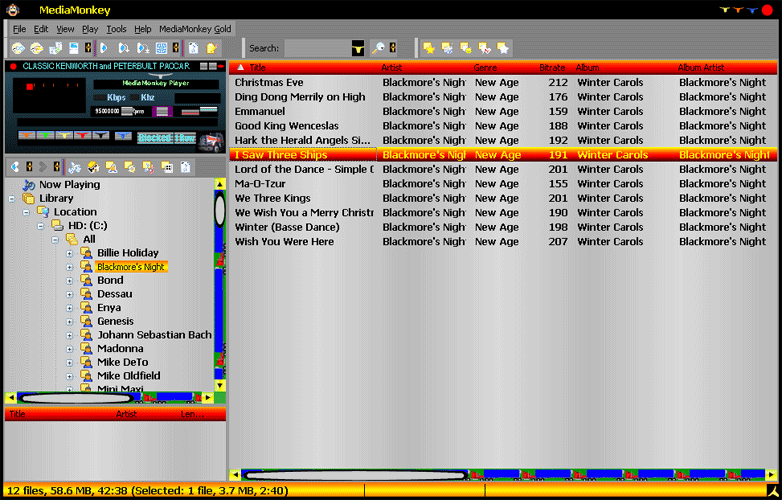Click the house-shaped icon in the tree toolbar
Screen dimensions: 782x500
93,167
